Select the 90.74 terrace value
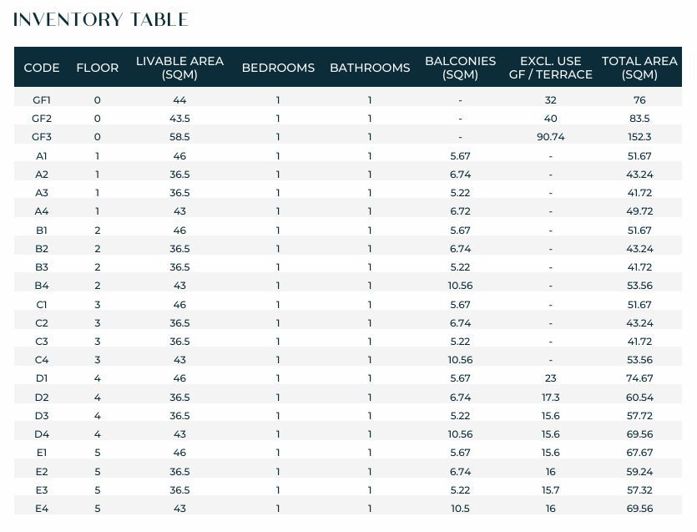Screen dimensions: 697x532 point(551,137)
